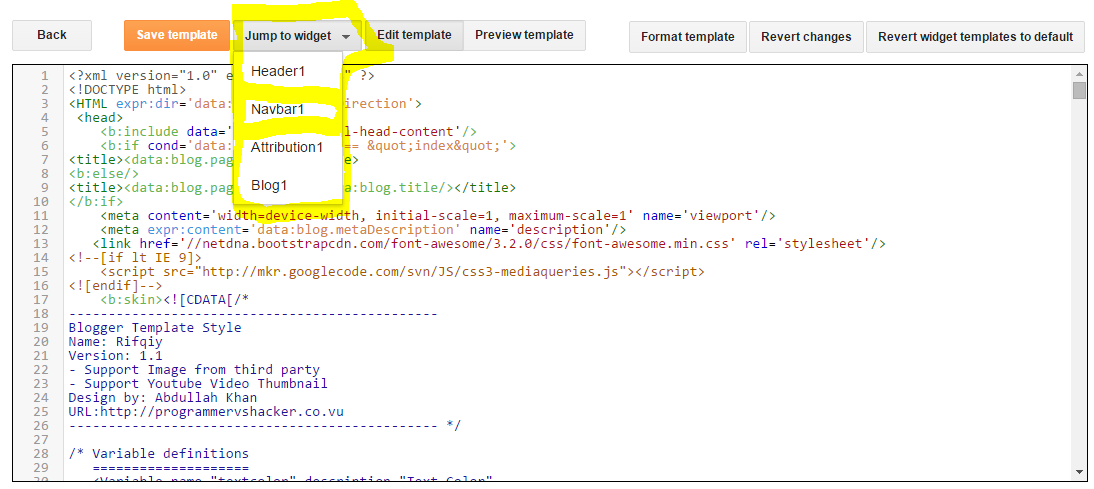The height and width of the screenshot is (489, 1094).
Task: Revert changes to the template
Action: 806,37
